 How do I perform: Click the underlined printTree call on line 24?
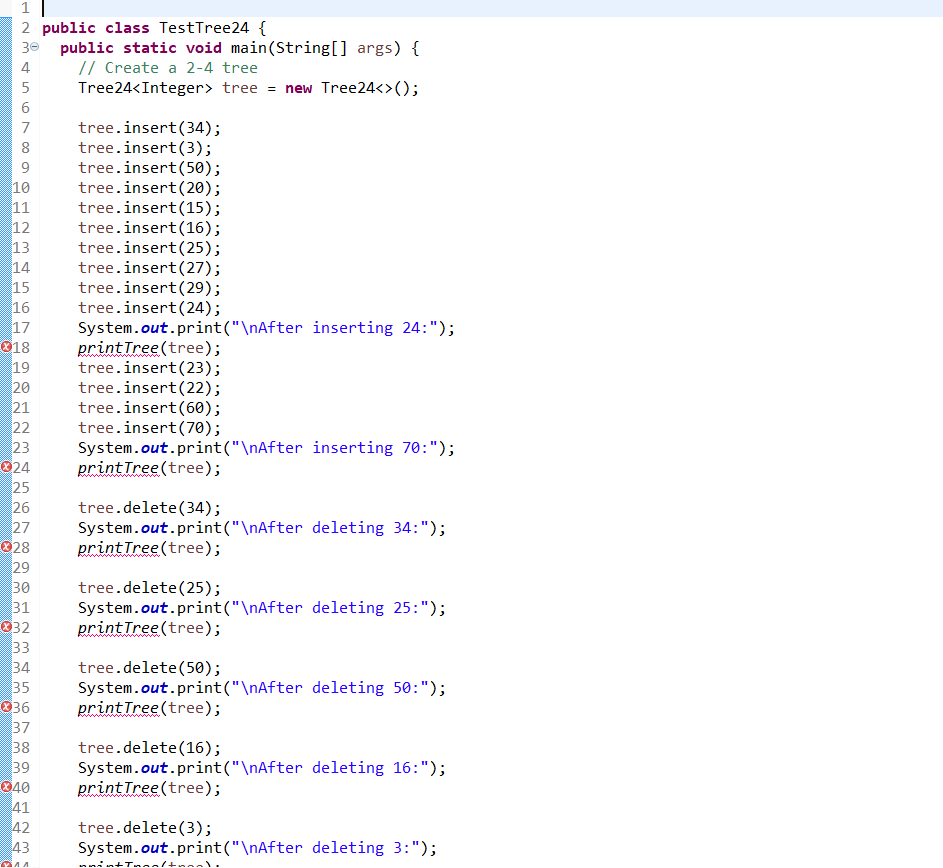[117, 467]
